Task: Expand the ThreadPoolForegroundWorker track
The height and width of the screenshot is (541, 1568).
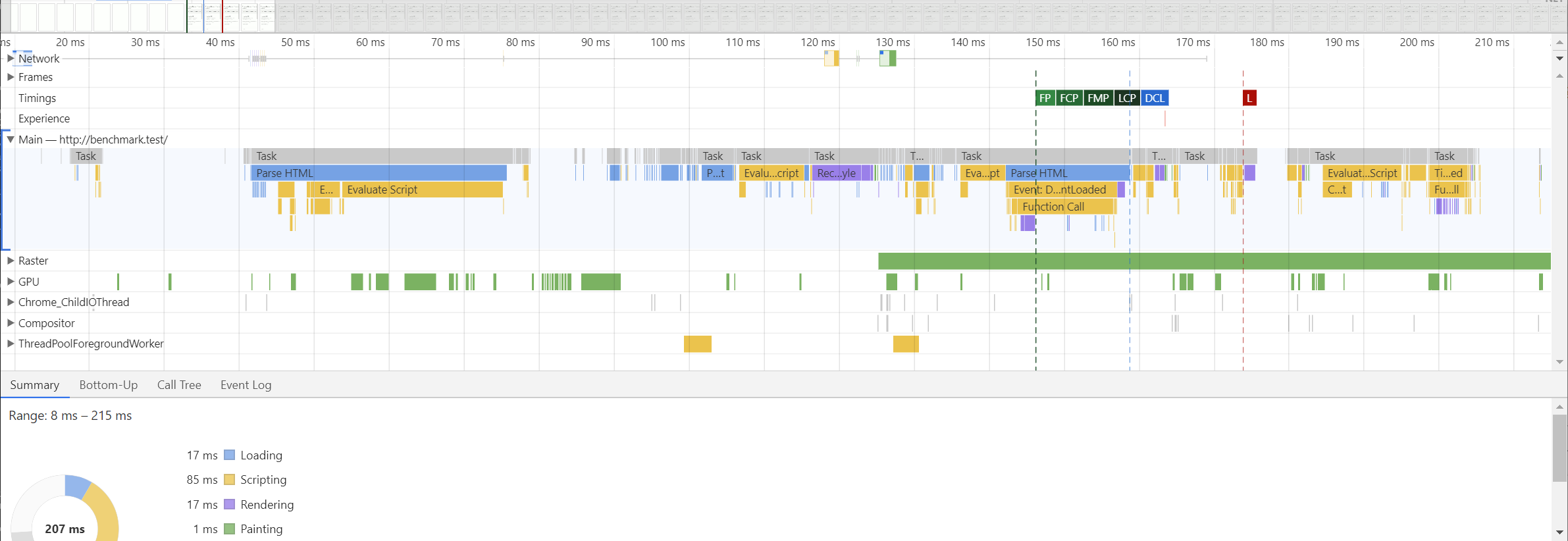Action: [11, 344]
